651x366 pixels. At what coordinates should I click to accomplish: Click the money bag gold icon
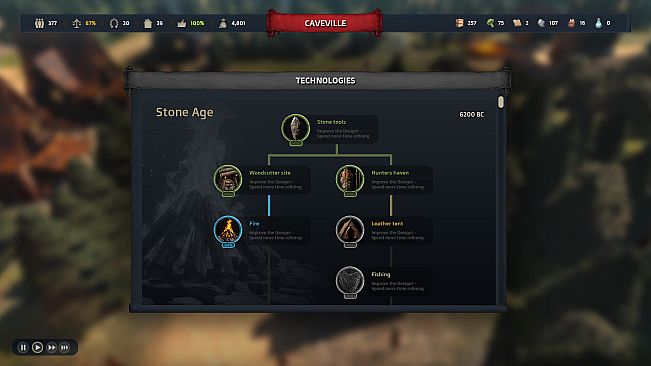click(x=223, y=23)
